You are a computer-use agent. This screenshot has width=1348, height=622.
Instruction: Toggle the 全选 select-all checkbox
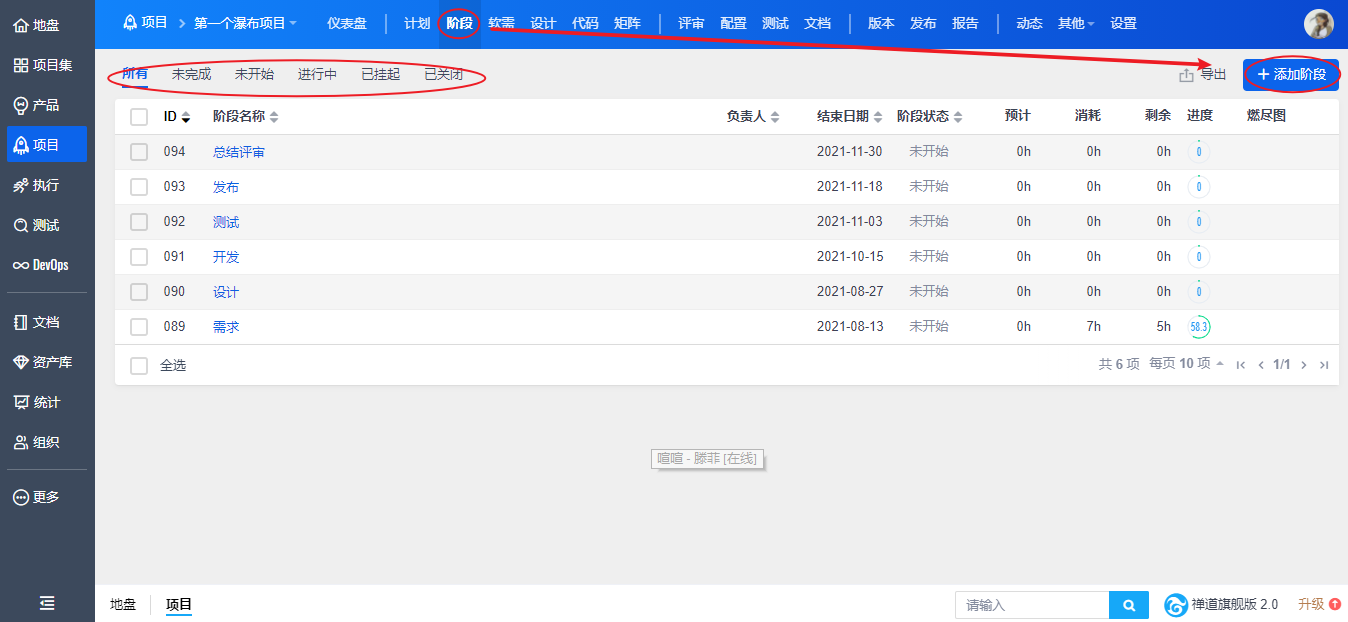click(139, 366)
